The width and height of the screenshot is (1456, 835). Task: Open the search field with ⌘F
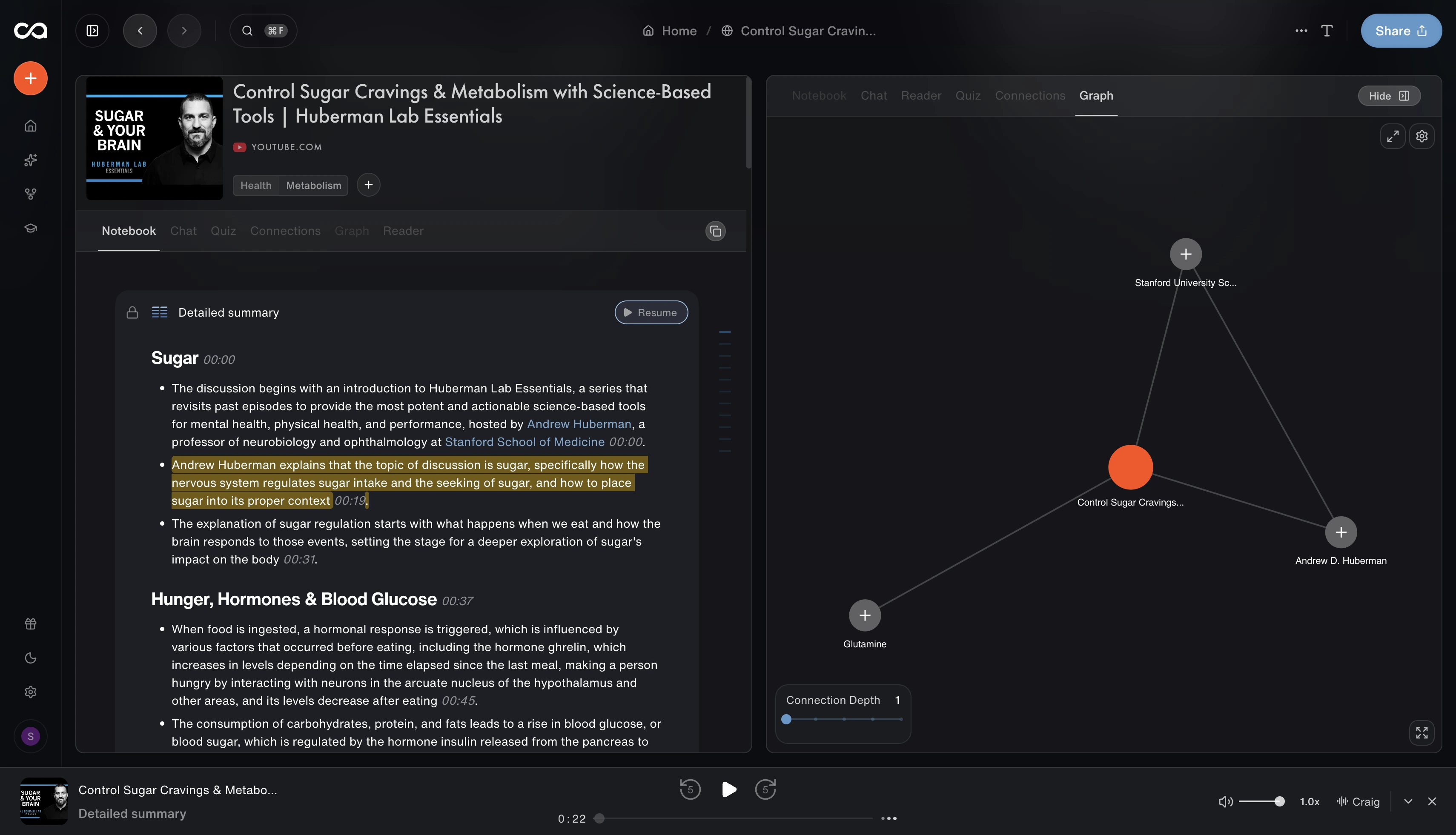pos(264,30)
